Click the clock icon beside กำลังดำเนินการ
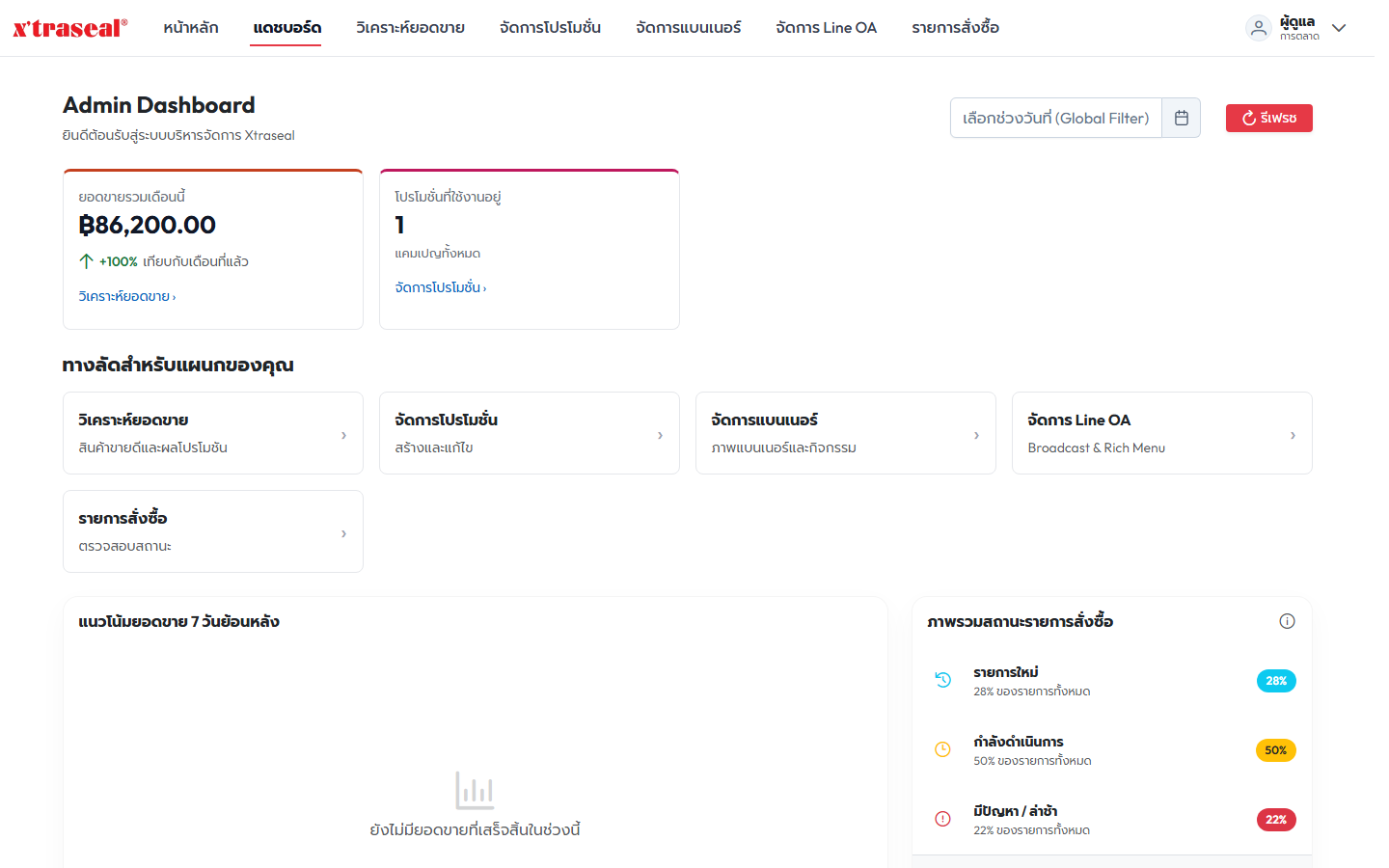This screenshot has width=1389, height=868. [943, 749]
